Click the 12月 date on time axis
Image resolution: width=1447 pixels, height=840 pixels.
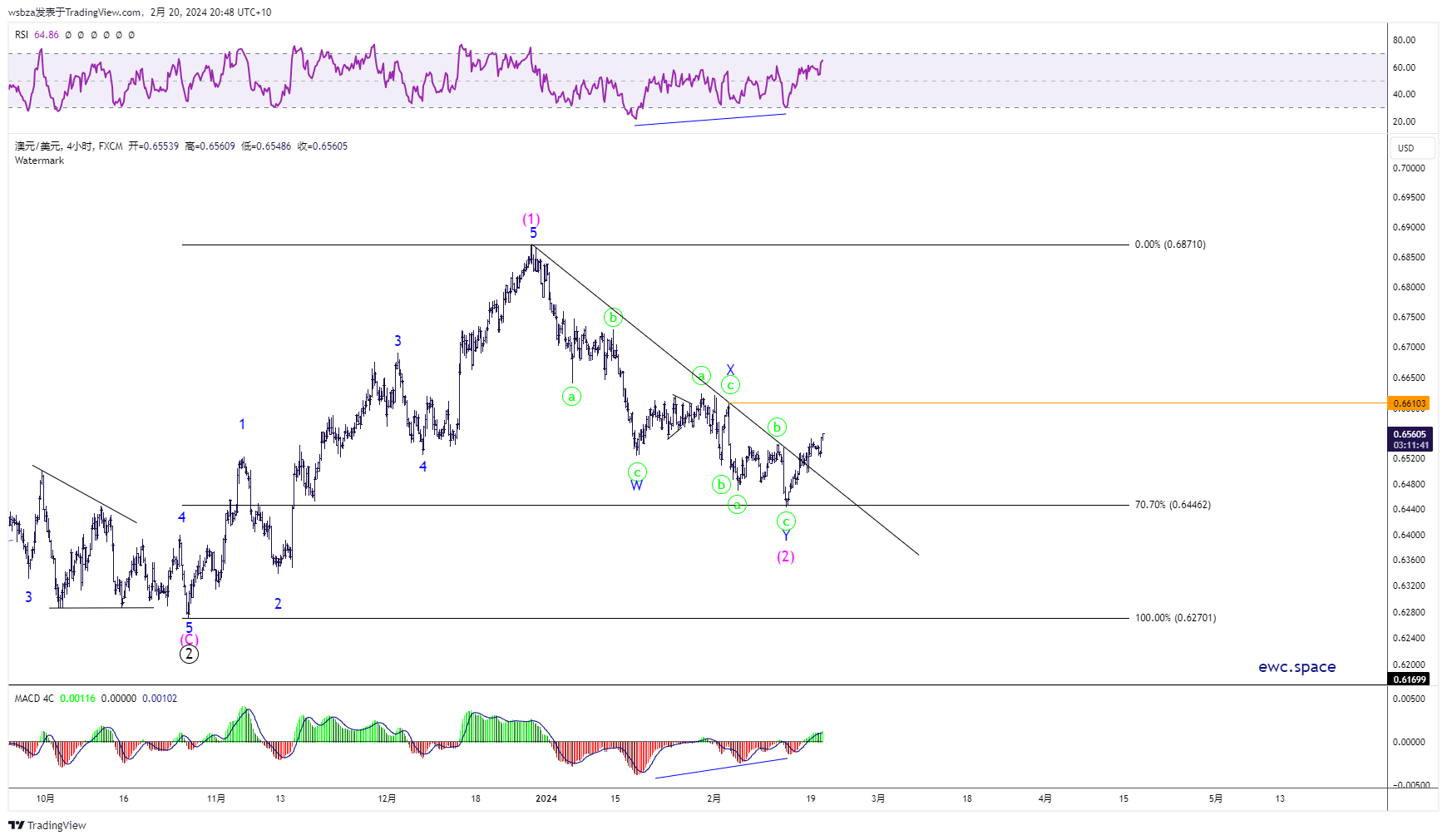(387, 798)
